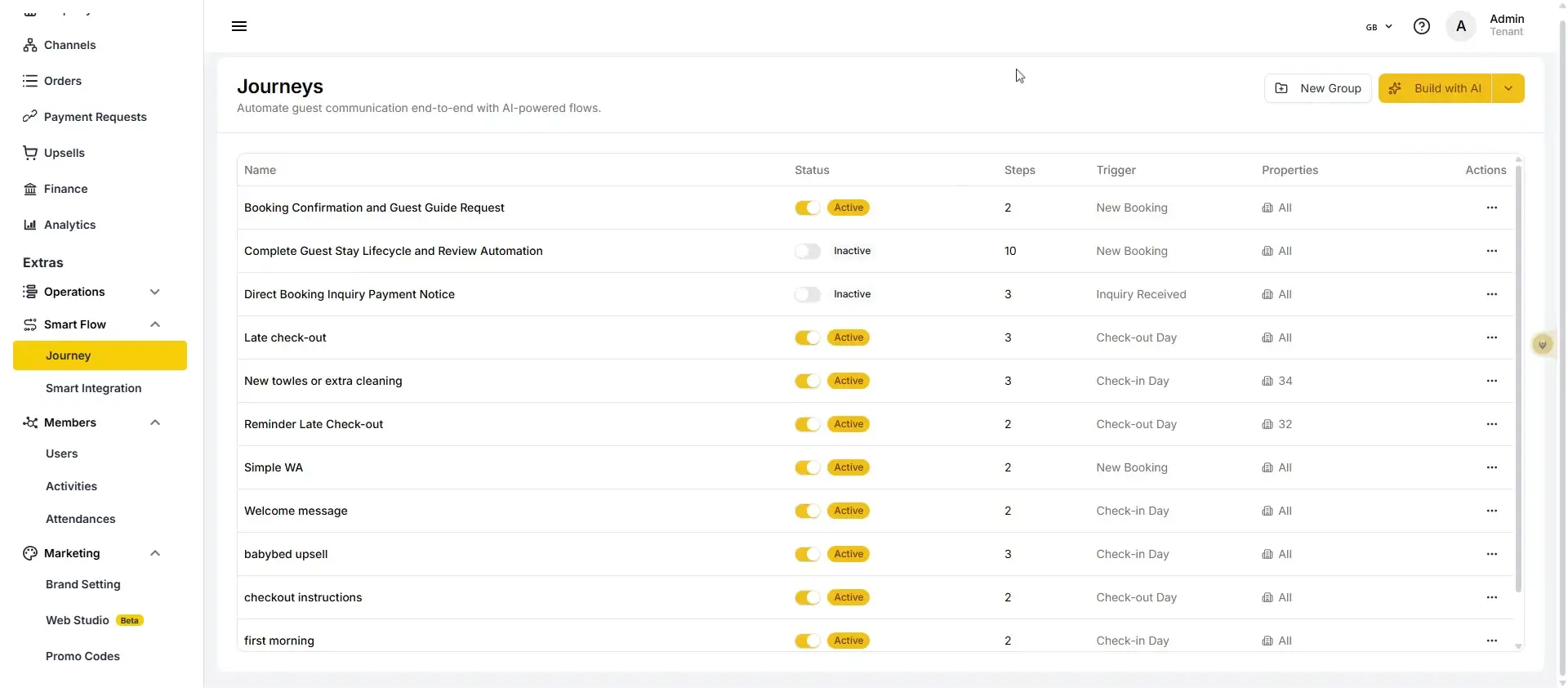Enable Direct Booking Inquiry Payment toggle

point(807,294)
